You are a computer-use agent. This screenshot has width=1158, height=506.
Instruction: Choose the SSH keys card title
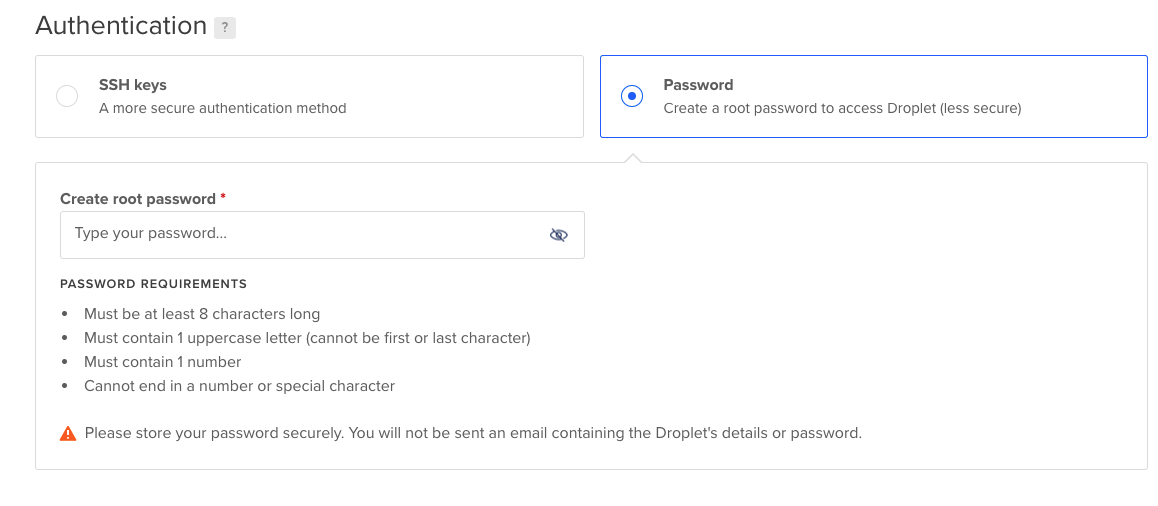[x=133, y=85]
